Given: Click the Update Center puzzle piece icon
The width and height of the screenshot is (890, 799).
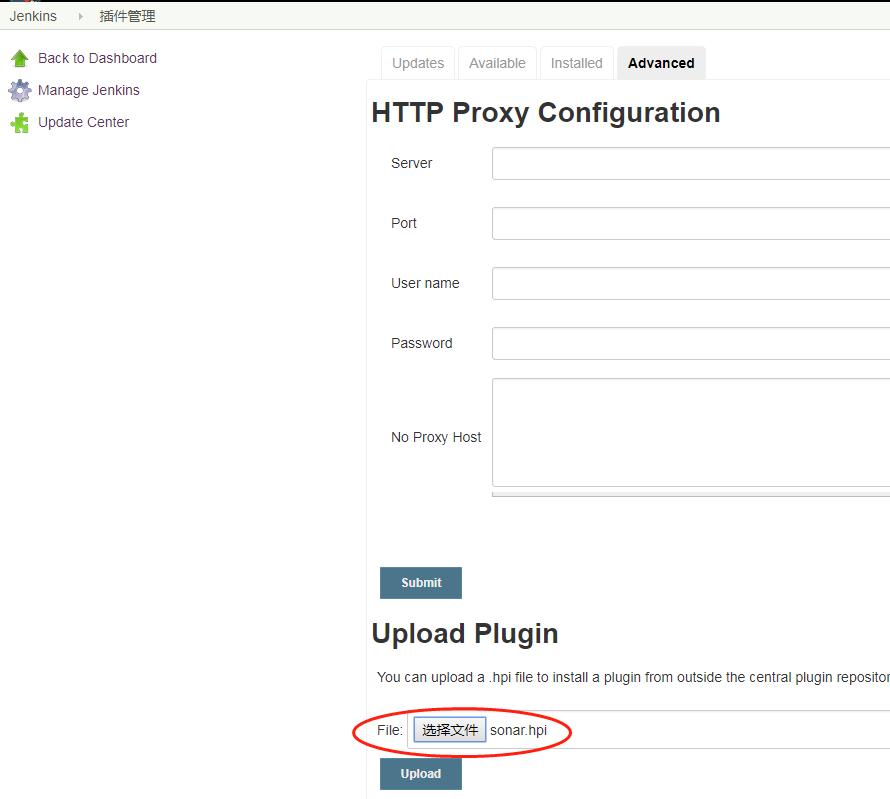Looking at the screenshot, I should pyautogui.click(x=20, y=123).
